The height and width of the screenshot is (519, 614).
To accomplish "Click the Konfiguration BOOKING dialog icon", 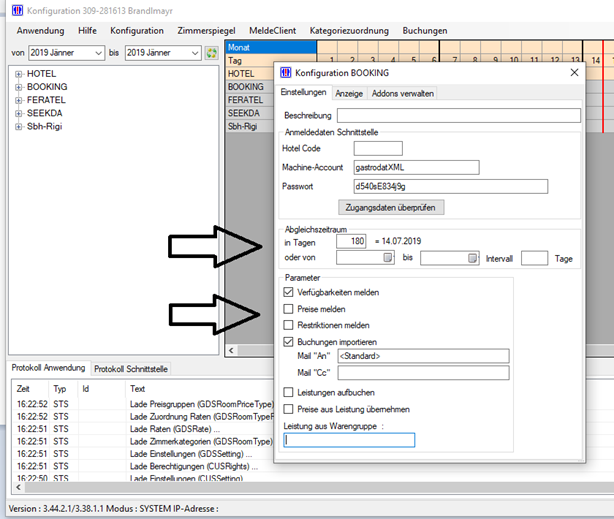I will click(285, 72).
